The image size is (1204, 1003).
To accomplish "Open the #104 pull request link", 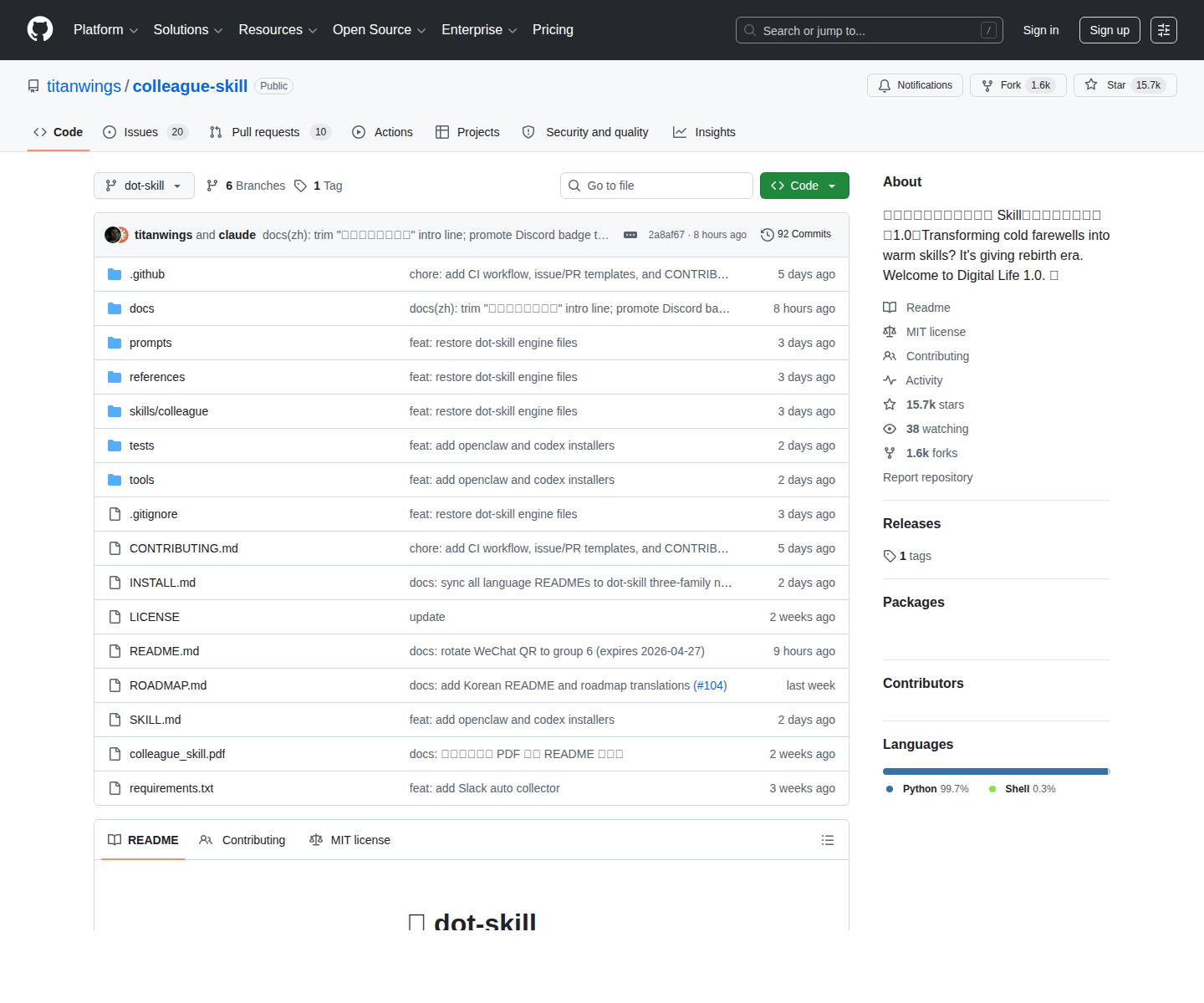I will [710, 685].
